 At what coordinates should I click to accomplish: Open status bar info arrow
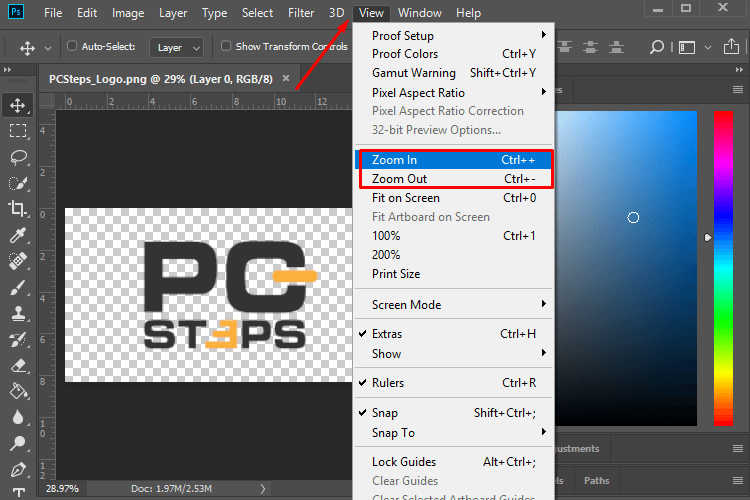point(263,489)
